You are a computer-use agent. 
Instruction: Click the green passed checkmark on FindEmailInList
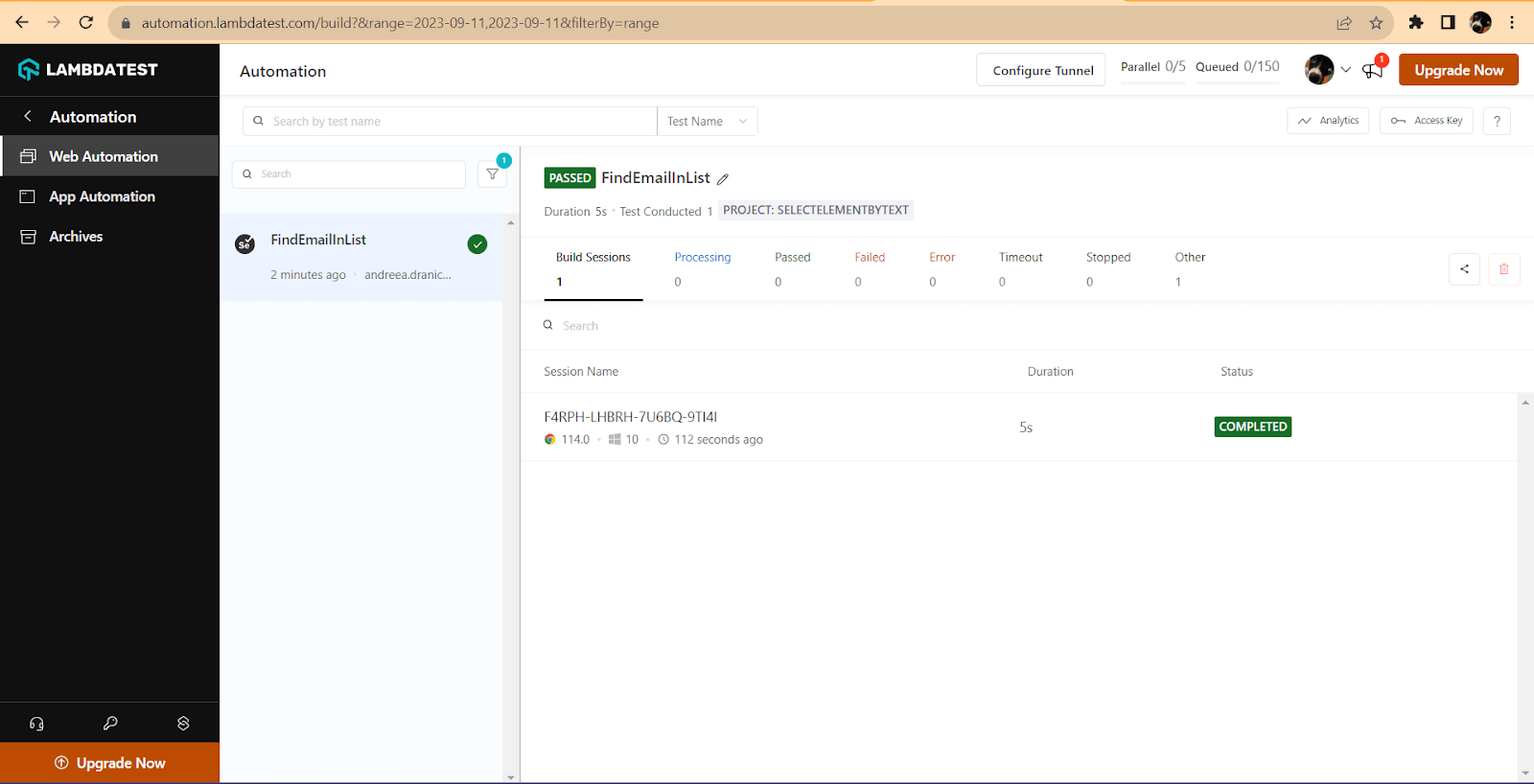pos(477,243)
